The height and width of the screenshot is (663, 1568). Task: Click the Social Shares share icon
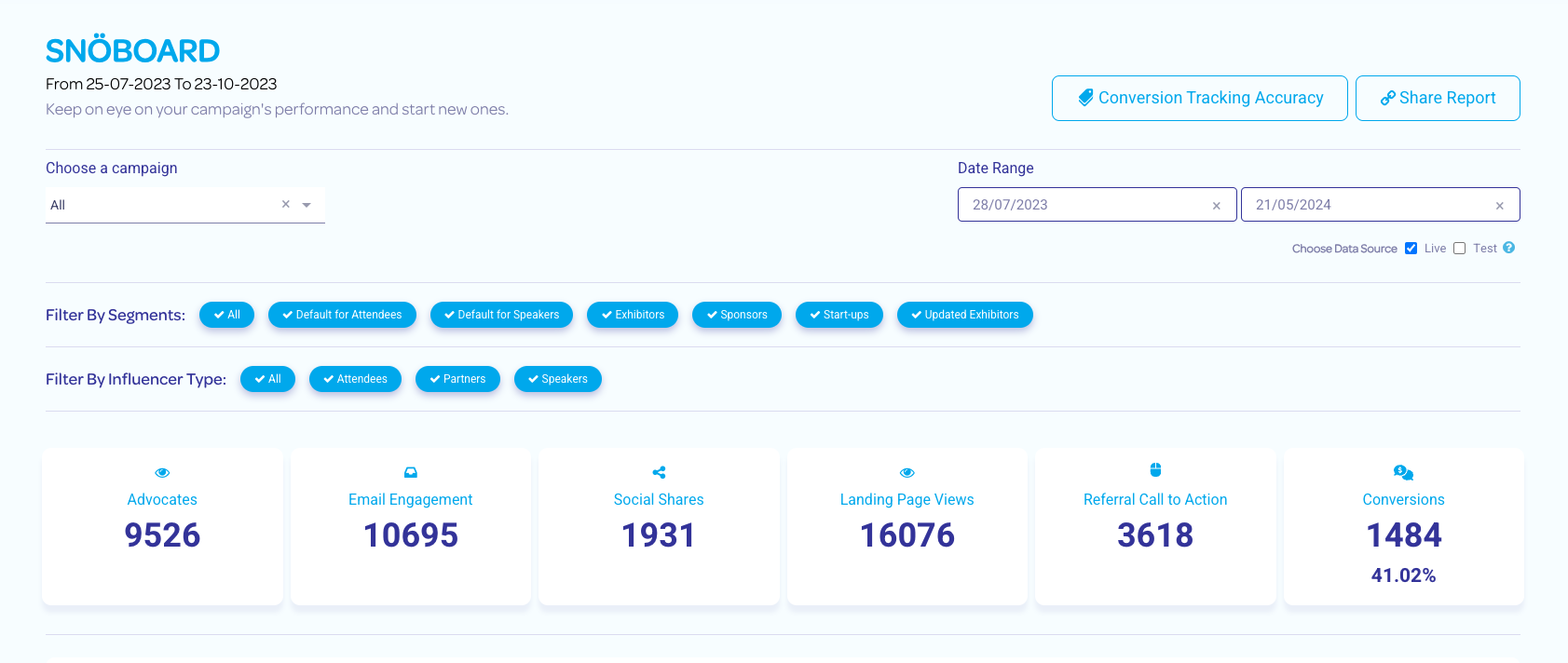click(659, 473)
